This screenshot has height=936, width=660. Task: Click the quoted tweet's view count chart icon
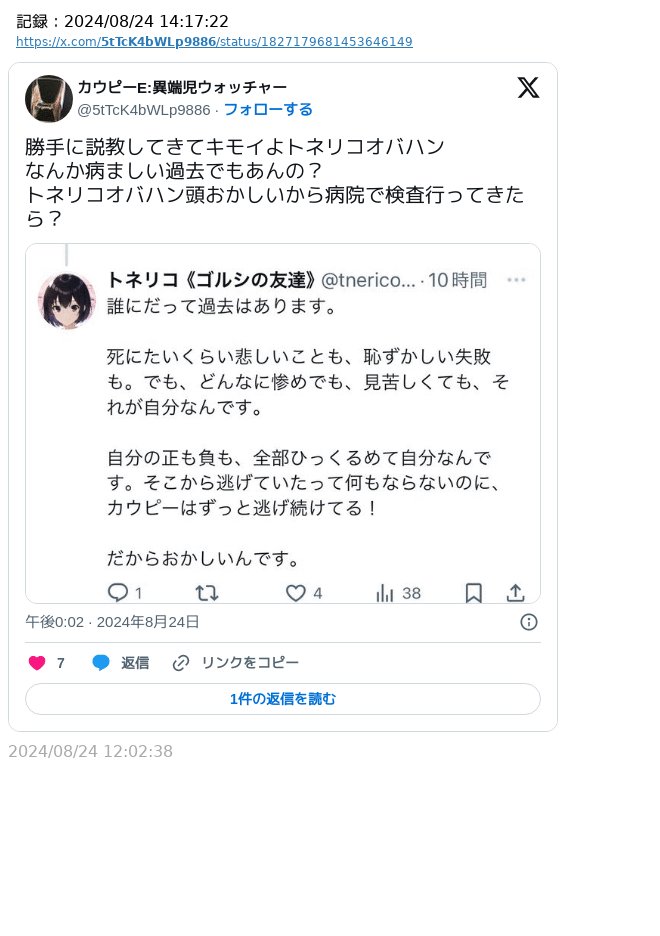[x=385, y=593]
